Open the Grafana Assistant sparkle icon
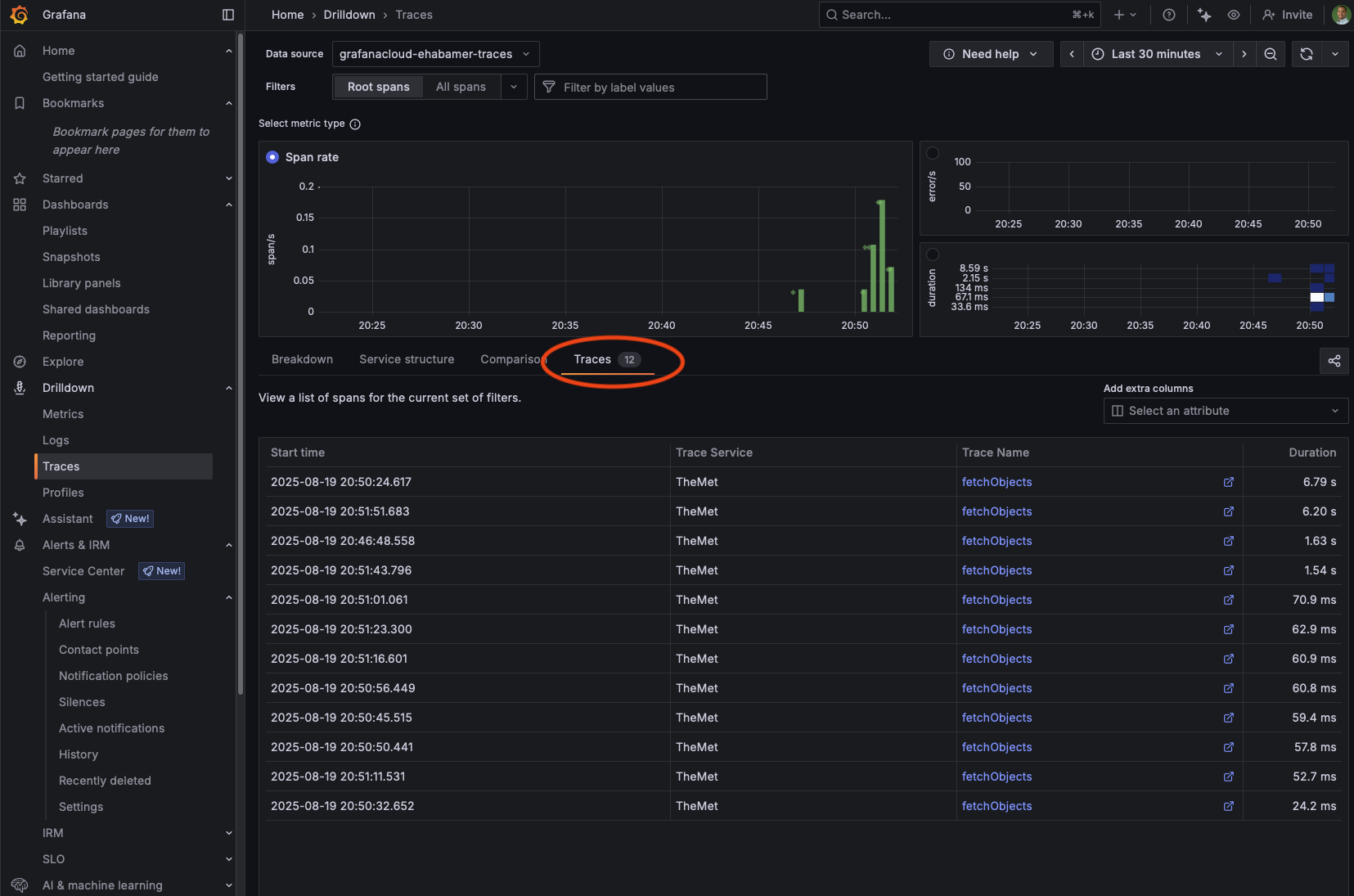The image size is (1354, 896). pos(1204,15)
